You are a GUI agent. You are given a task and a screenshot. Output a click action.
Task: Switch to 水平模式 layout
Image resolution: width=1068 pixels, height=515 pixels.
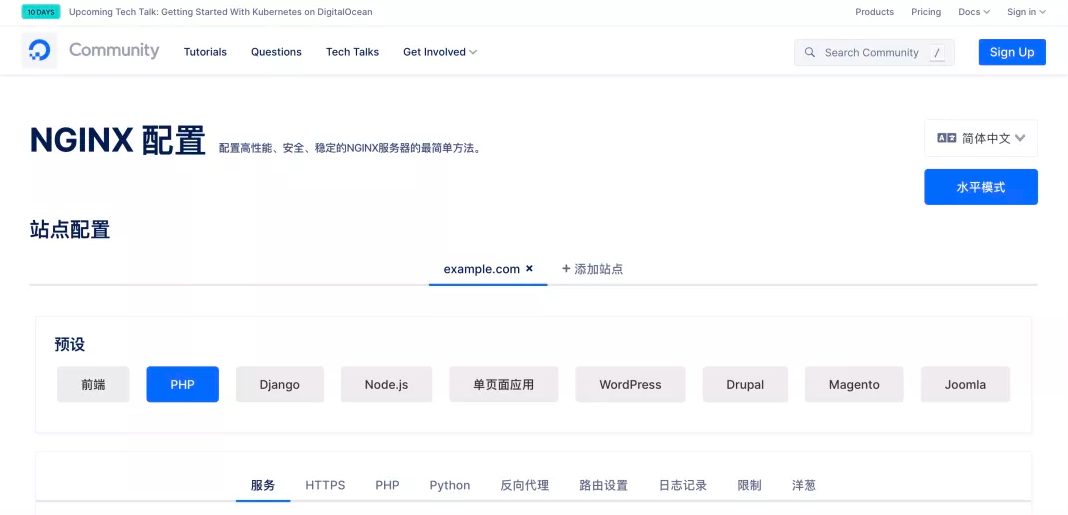pos(981,187)
